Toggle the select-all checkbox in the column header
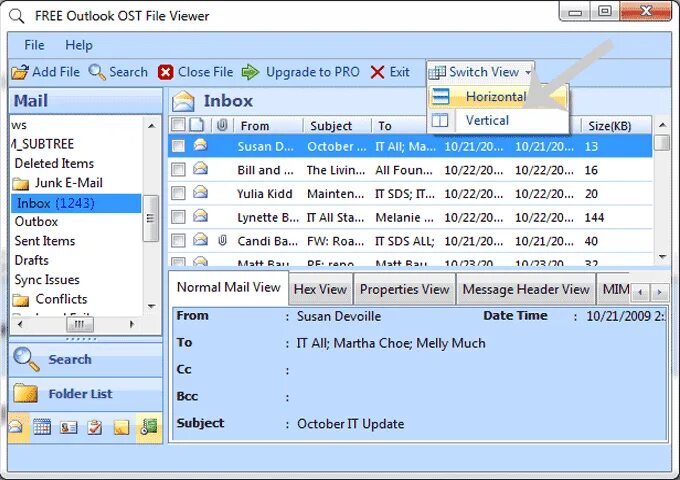This screenshot has width=680, height=480. tap(178, 125)
